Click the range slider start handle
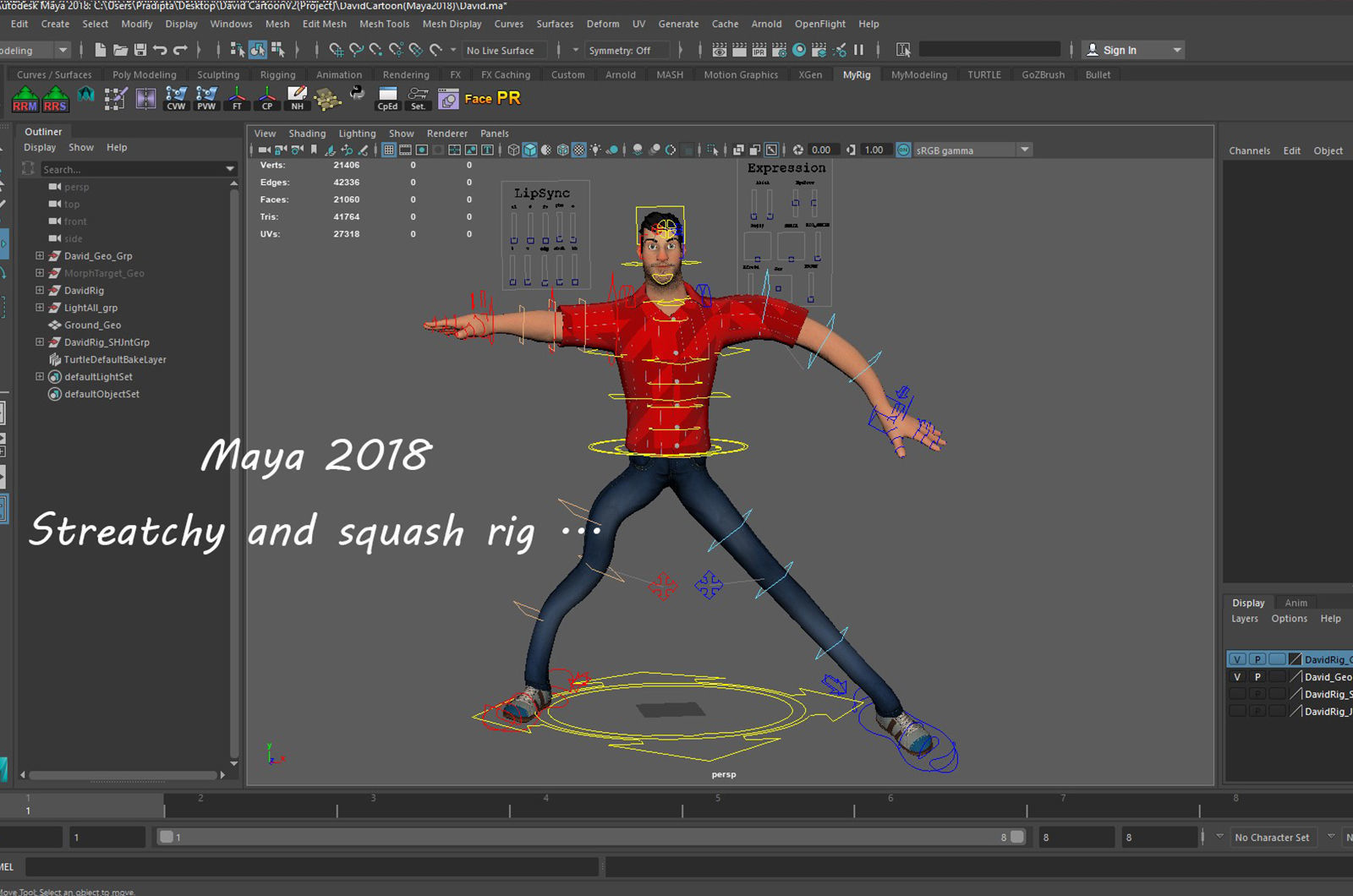 pyautogui.click(x=167, y=837)
